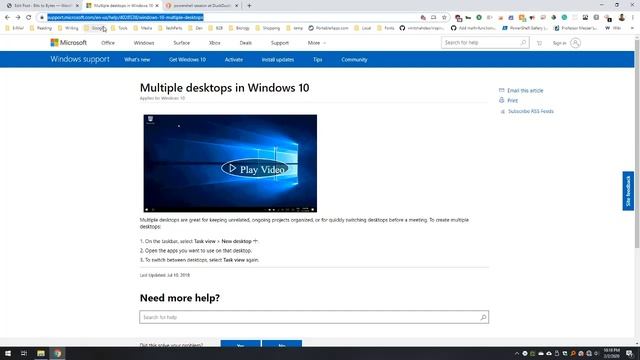The height and width of the screenshot is (360, 640).
Task: Open the Writing bookmarks folder
Action: (68, 28)
